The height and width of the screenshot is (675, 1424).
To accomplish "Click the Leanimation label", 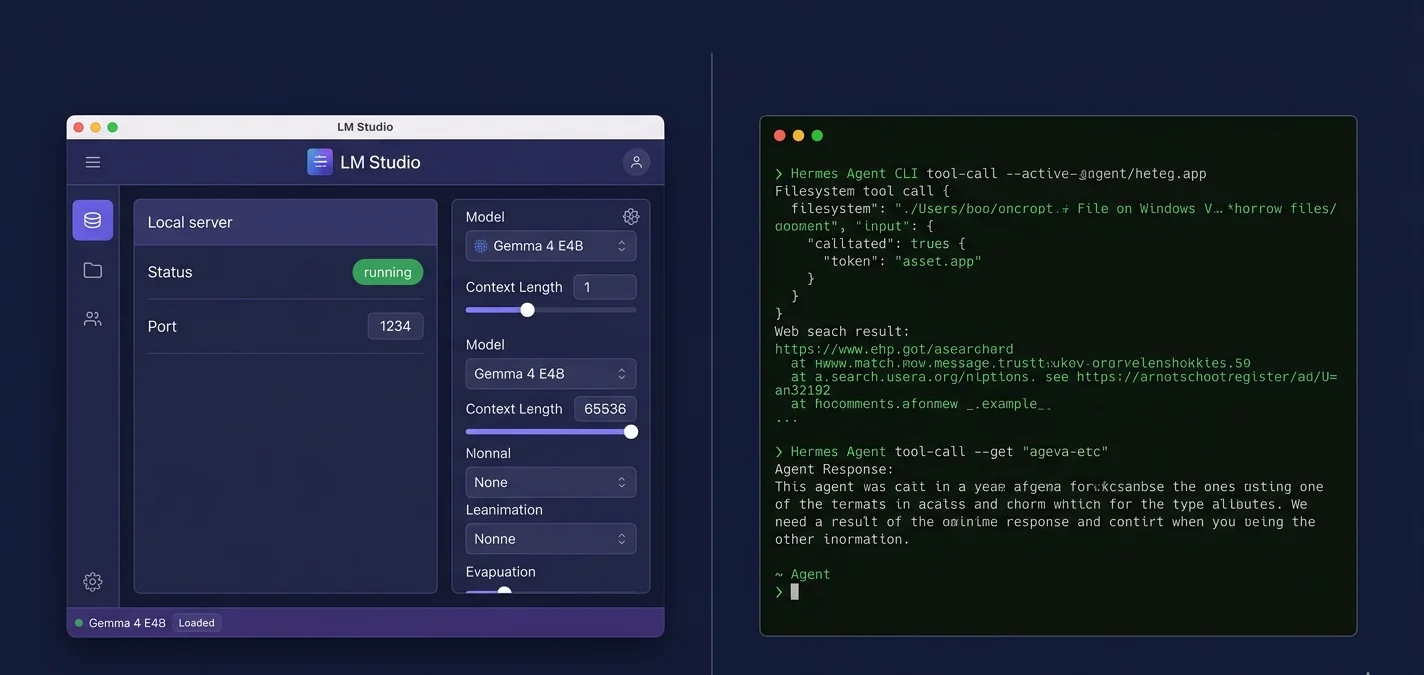I will click(x=504, y=510).
